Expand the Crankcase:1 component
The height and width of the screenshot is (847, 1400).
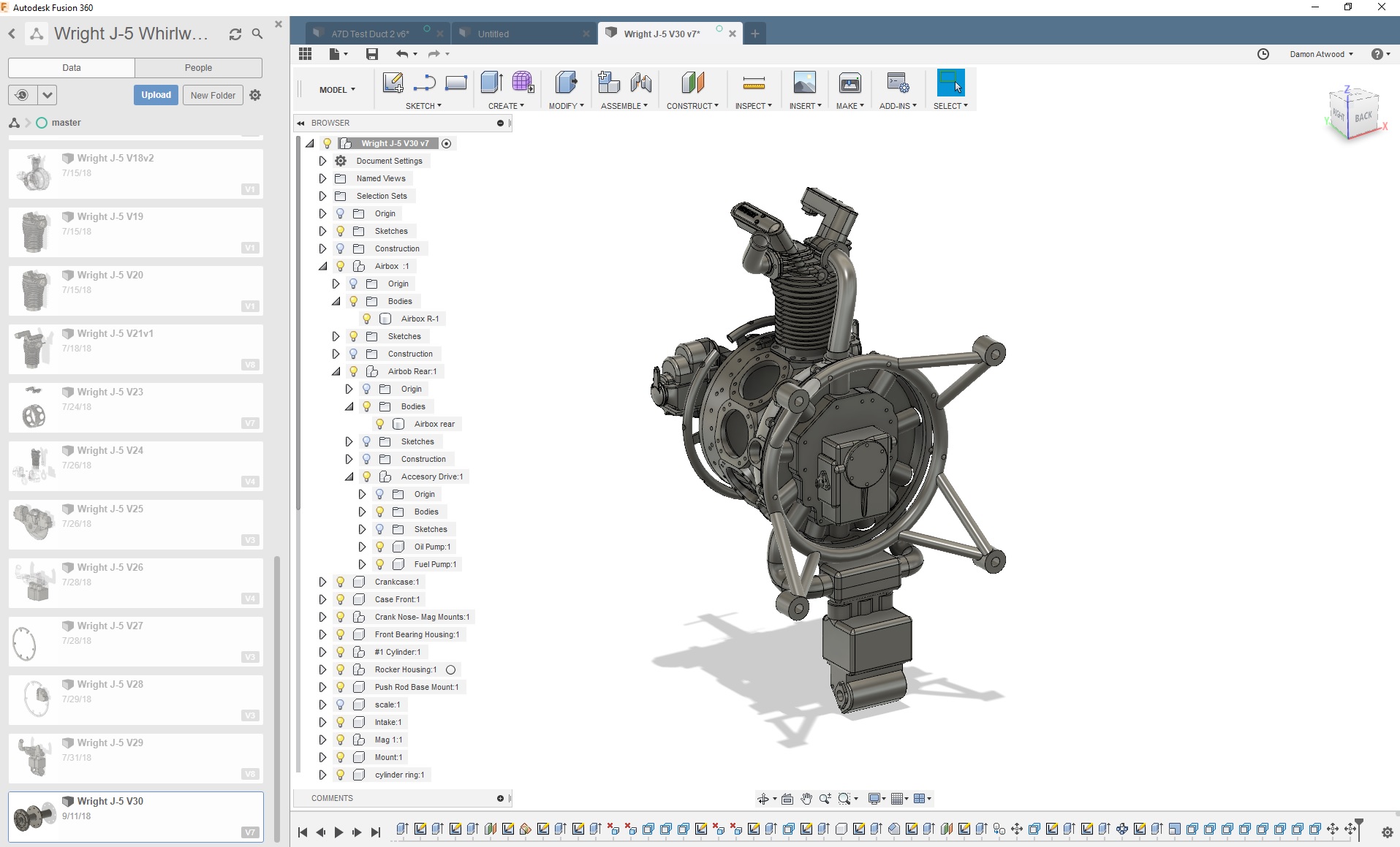[322, 582]
